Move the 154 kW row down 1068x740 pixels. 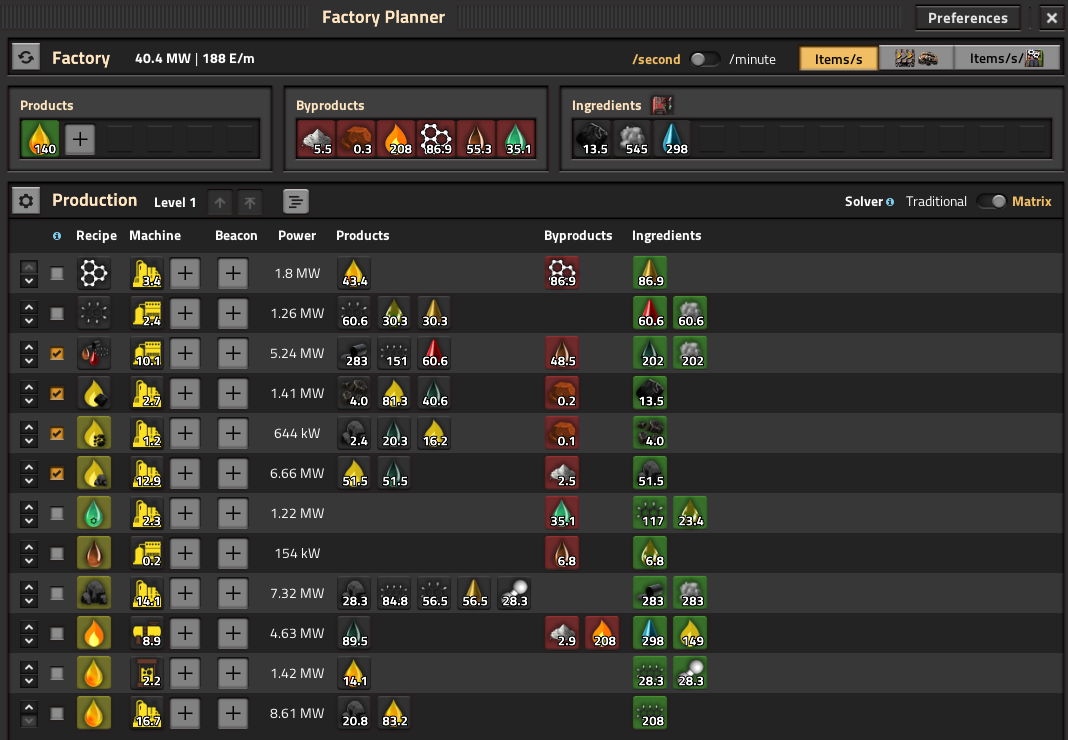pos(29,561)
